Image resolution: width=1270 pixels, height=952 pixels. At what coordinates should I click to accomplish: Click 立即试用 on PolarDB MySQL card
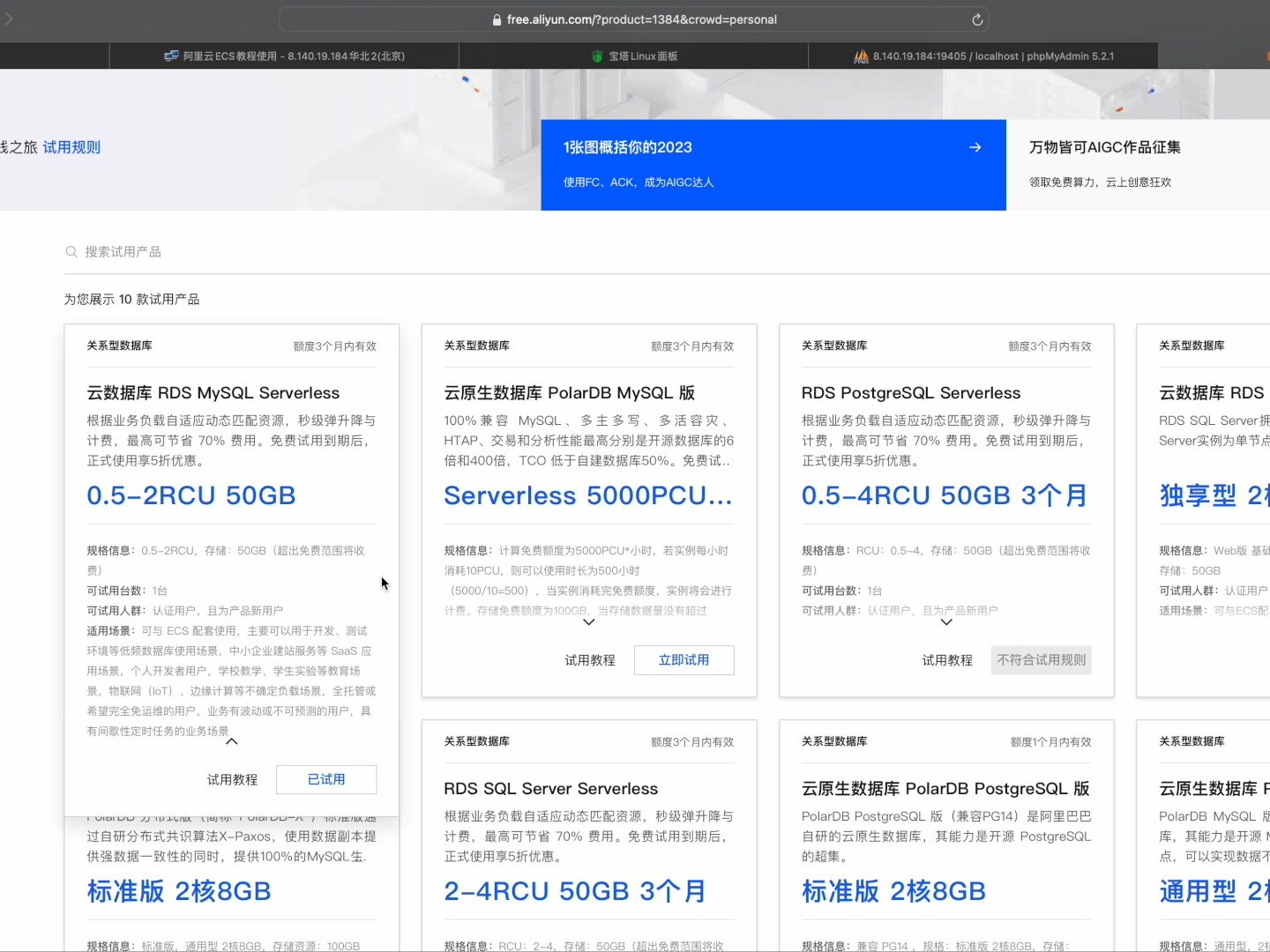(684, 660)
